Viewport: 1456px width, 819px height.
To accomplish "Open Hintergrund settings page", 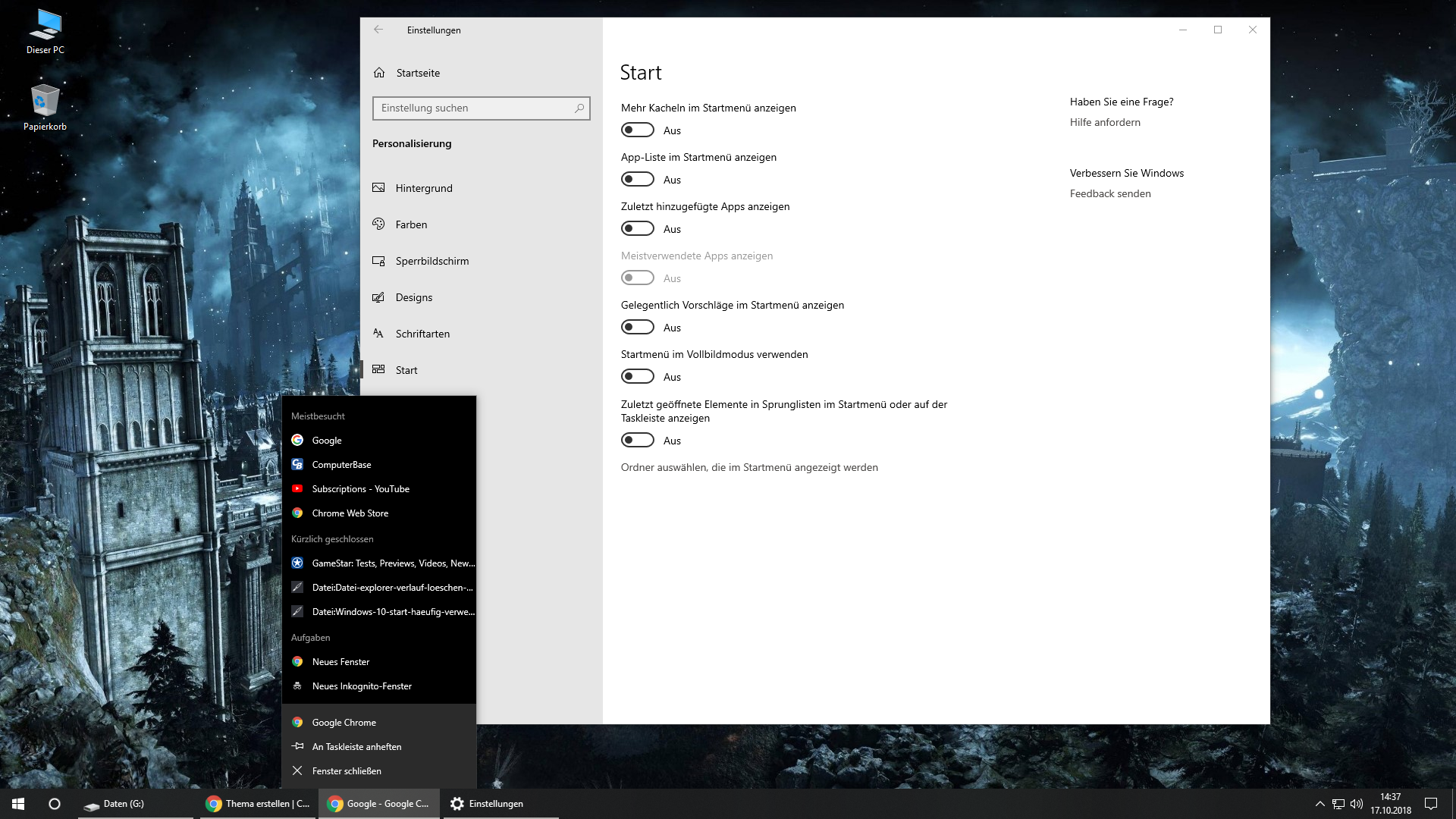I will 423,188.
